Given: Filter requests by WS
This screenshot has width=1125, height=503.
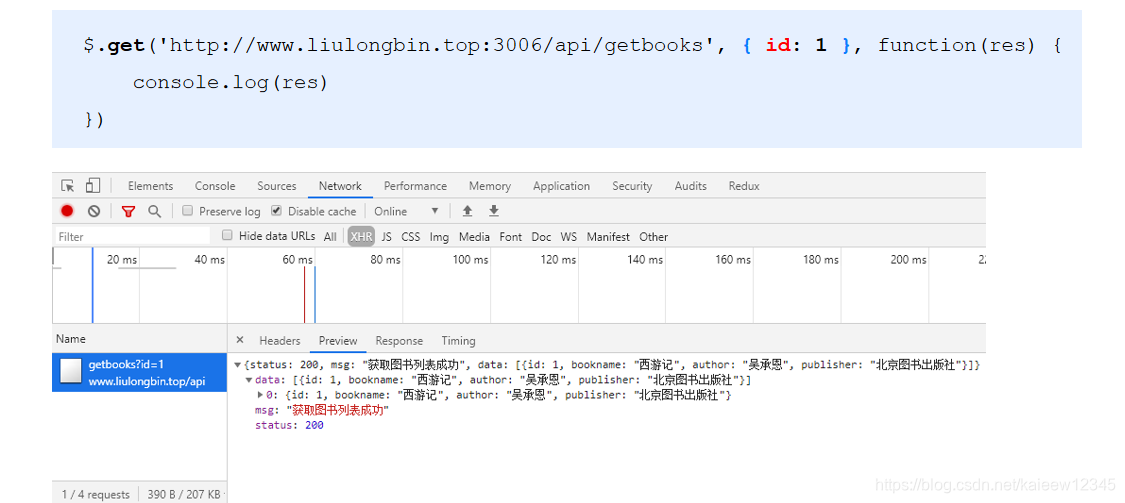Looking at the screenshot, I should pos(569,237).
